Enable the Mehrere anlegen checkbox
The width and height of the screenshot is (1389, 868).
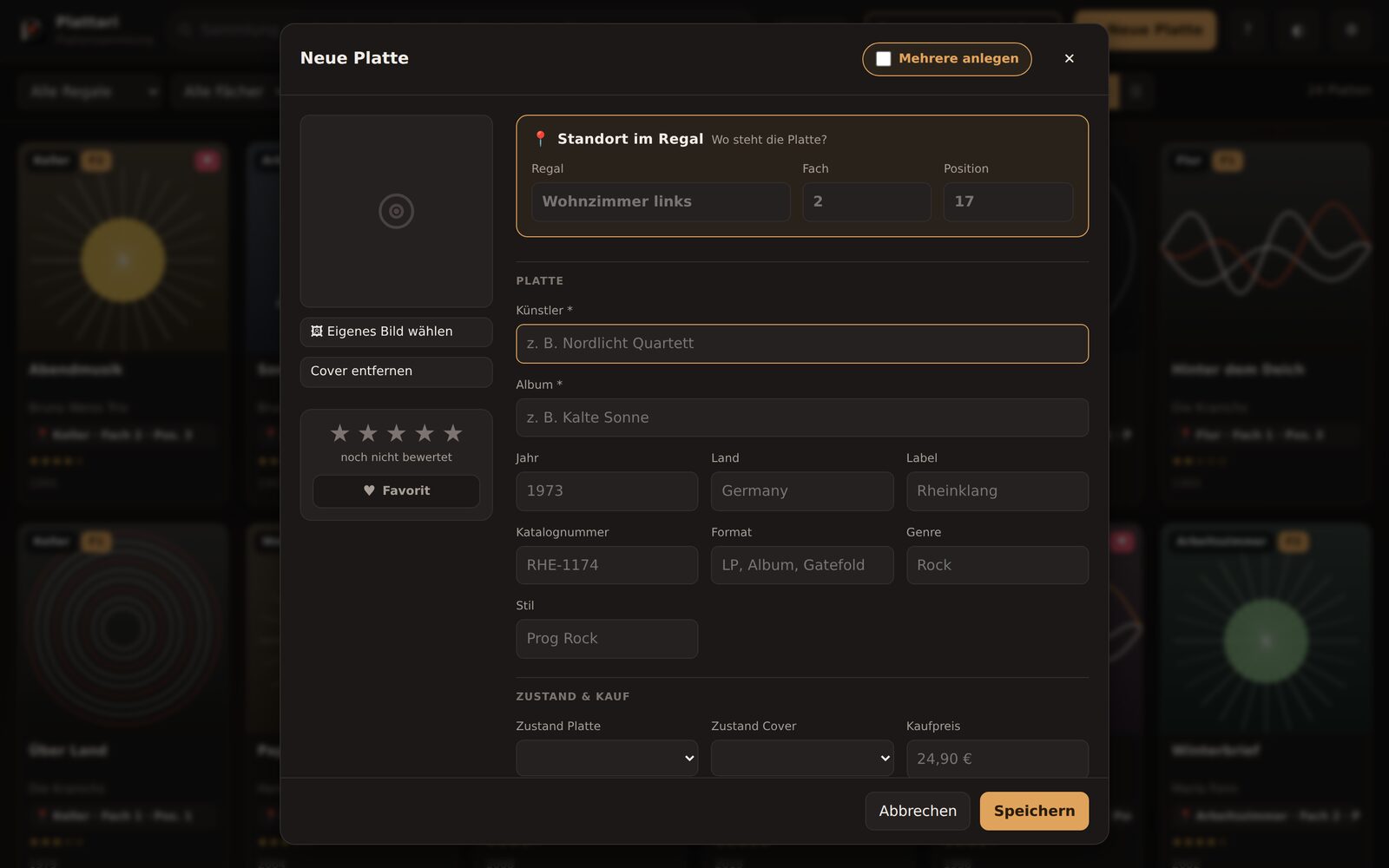[x=883, y=59]
